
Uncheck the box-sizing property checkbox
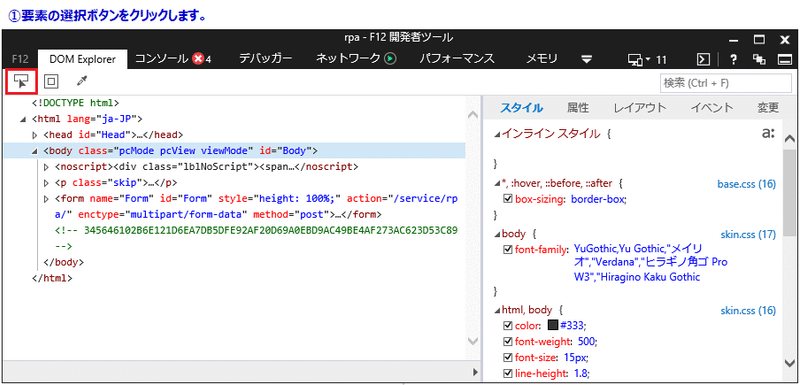[x=508, y=199]
